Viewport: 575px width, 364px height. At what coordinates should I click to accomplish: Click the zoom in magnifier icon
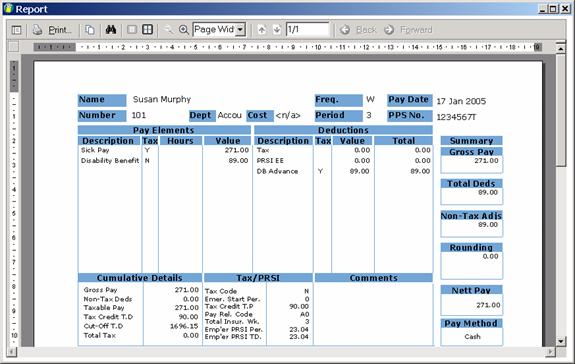tap(184, 30)
